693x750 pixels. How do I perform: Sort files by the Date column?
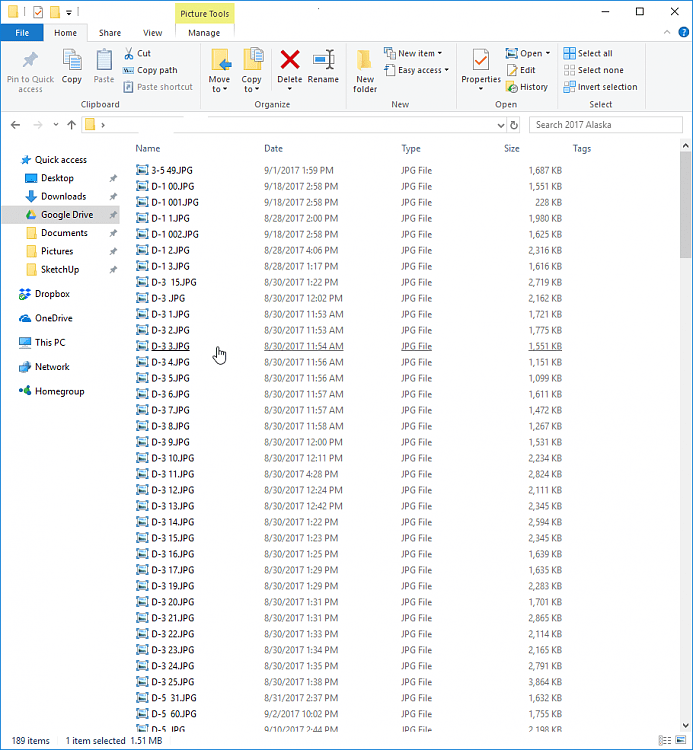[x=274, y=148]
